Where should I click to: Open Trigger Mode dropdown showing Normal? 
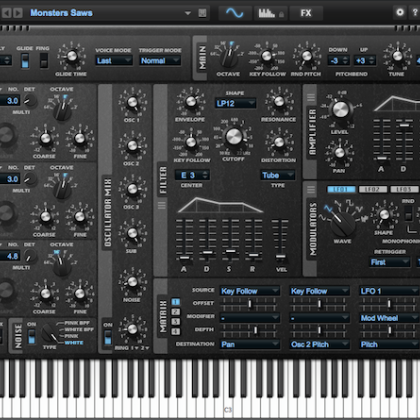(x=160, y=61)
